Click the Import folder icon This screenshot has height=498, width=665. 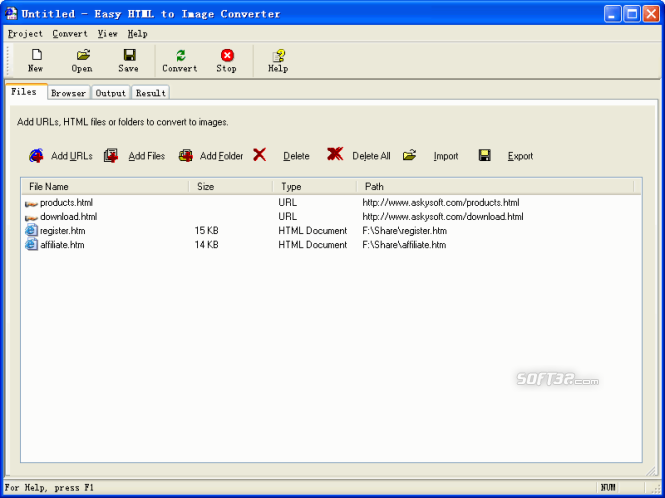(409, 155)
